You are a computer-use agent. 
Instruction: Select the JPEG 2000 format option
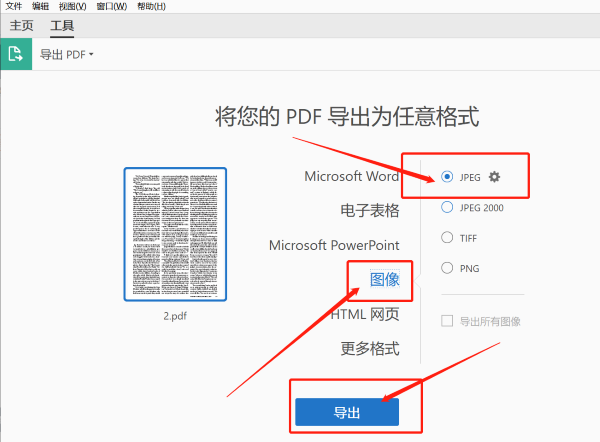(x=447, y=207)
